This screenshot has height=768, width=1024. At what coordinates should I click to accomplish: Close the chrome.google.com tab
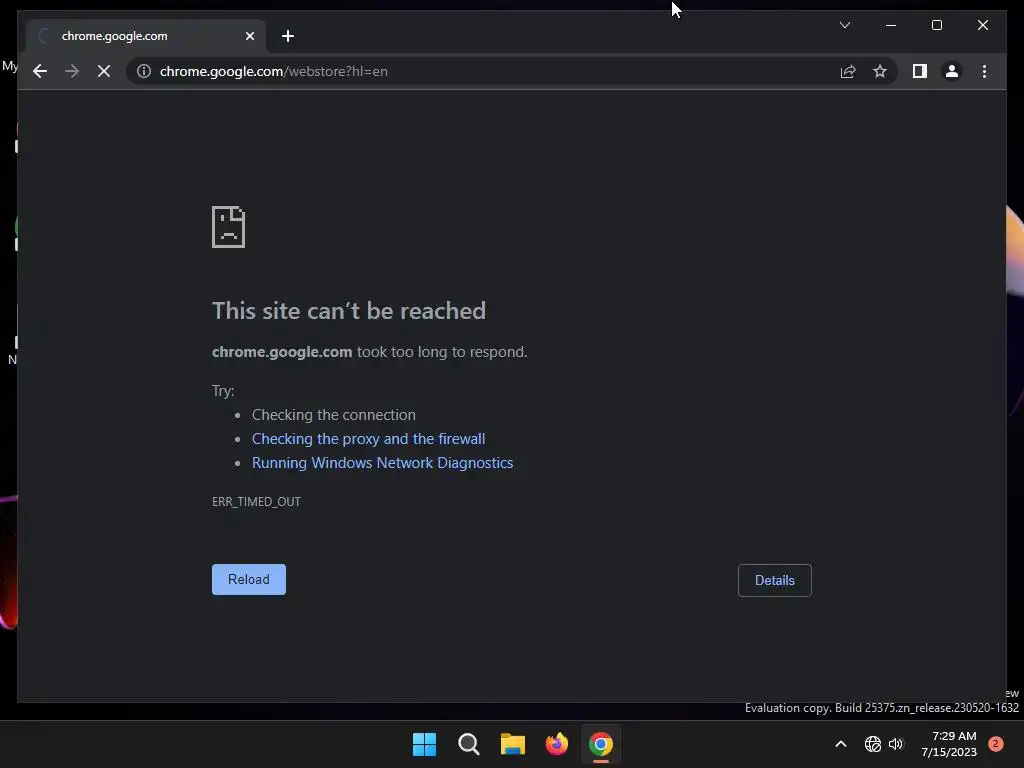click(249, 36)
